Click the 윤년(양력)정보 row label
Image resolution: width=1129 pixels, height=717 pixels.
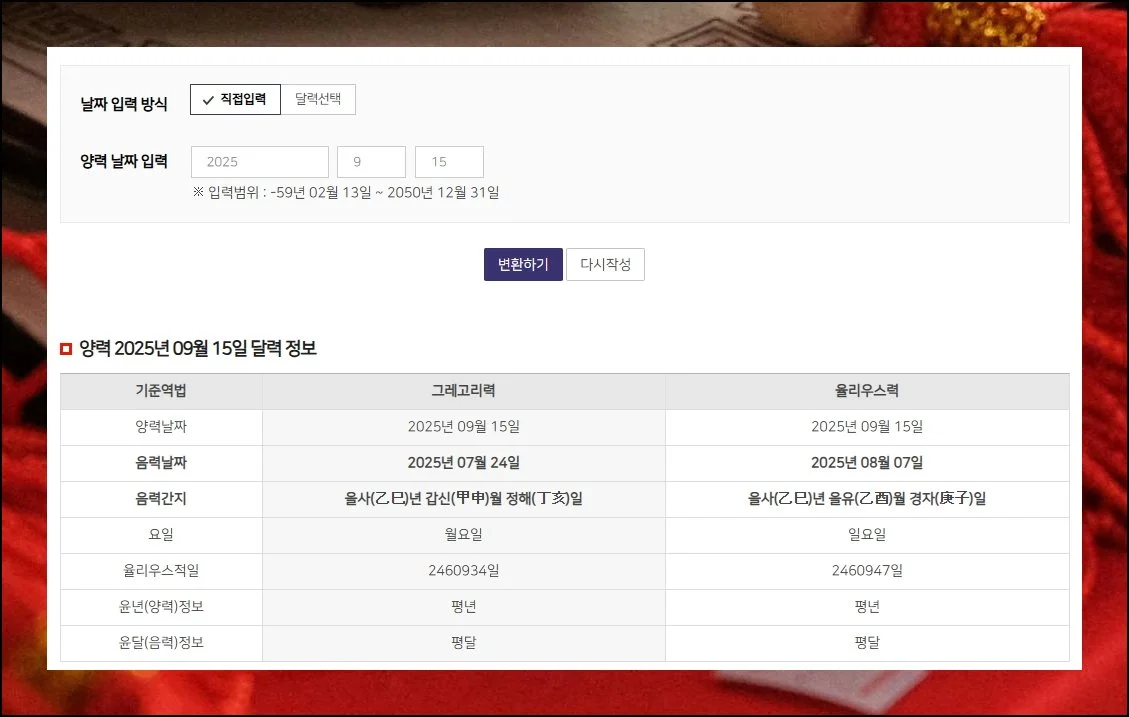[161, 607]
